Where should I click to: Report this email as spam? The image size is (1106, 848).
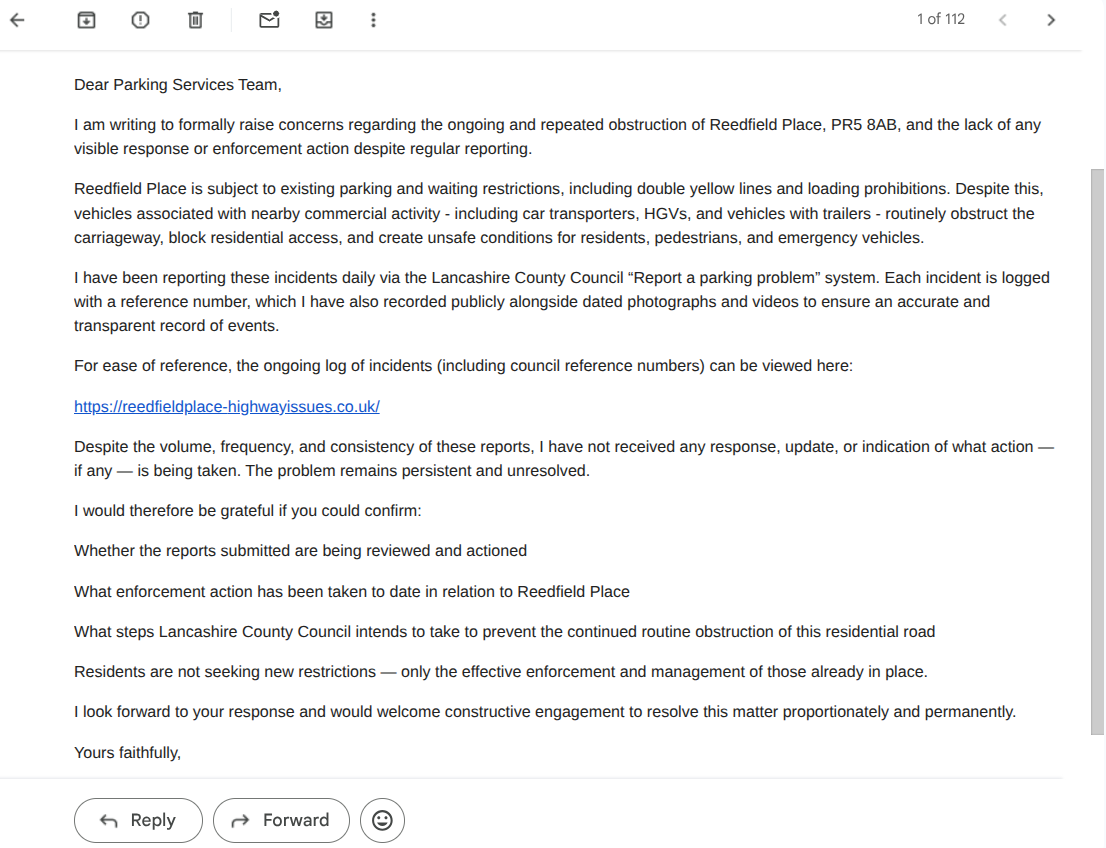tap(140, 20)
